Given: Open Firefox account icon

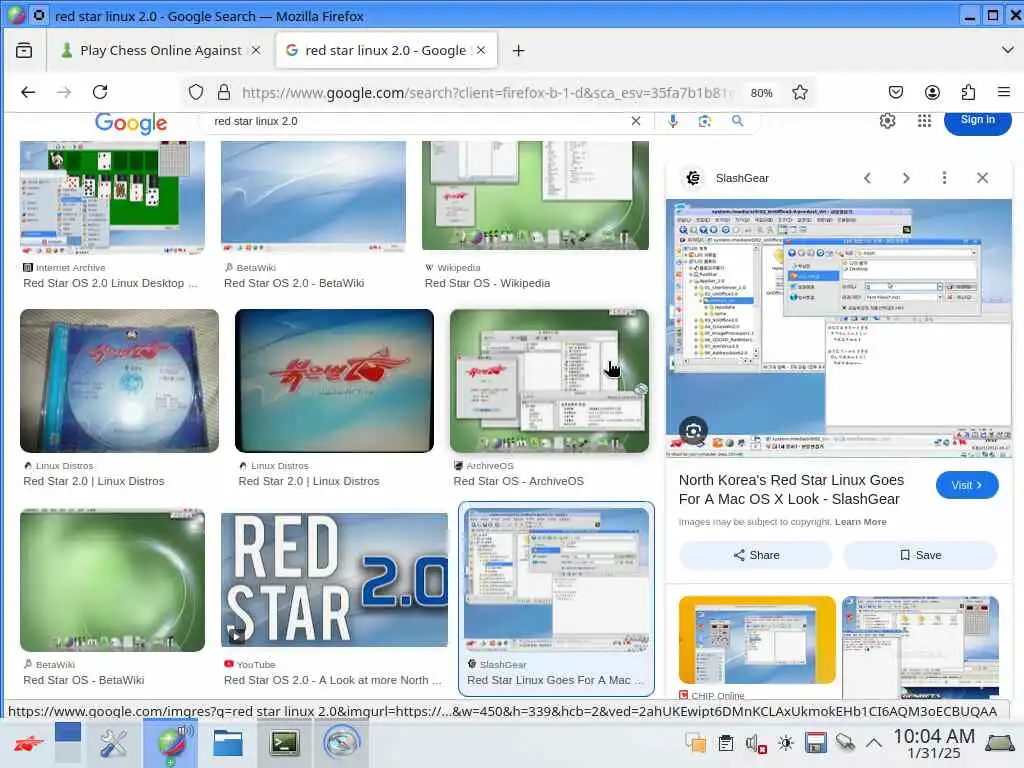Looking at the screenshot, I should point(933,92).
